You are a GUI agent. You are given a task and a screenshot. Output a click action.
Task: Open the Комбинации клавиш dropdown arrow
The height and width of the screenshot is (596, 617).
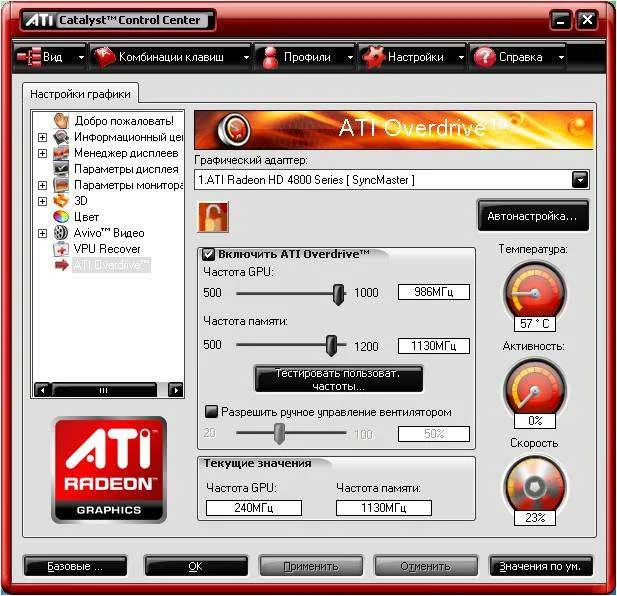(246, 57)
